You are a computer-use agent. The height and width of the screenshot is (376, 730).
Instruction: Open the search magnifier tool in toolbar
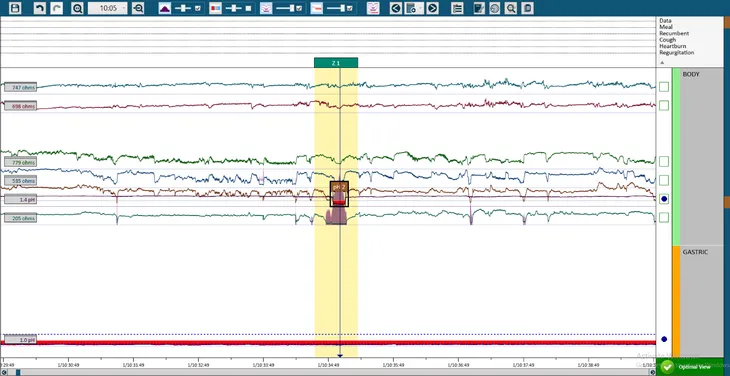pos(511,8)
